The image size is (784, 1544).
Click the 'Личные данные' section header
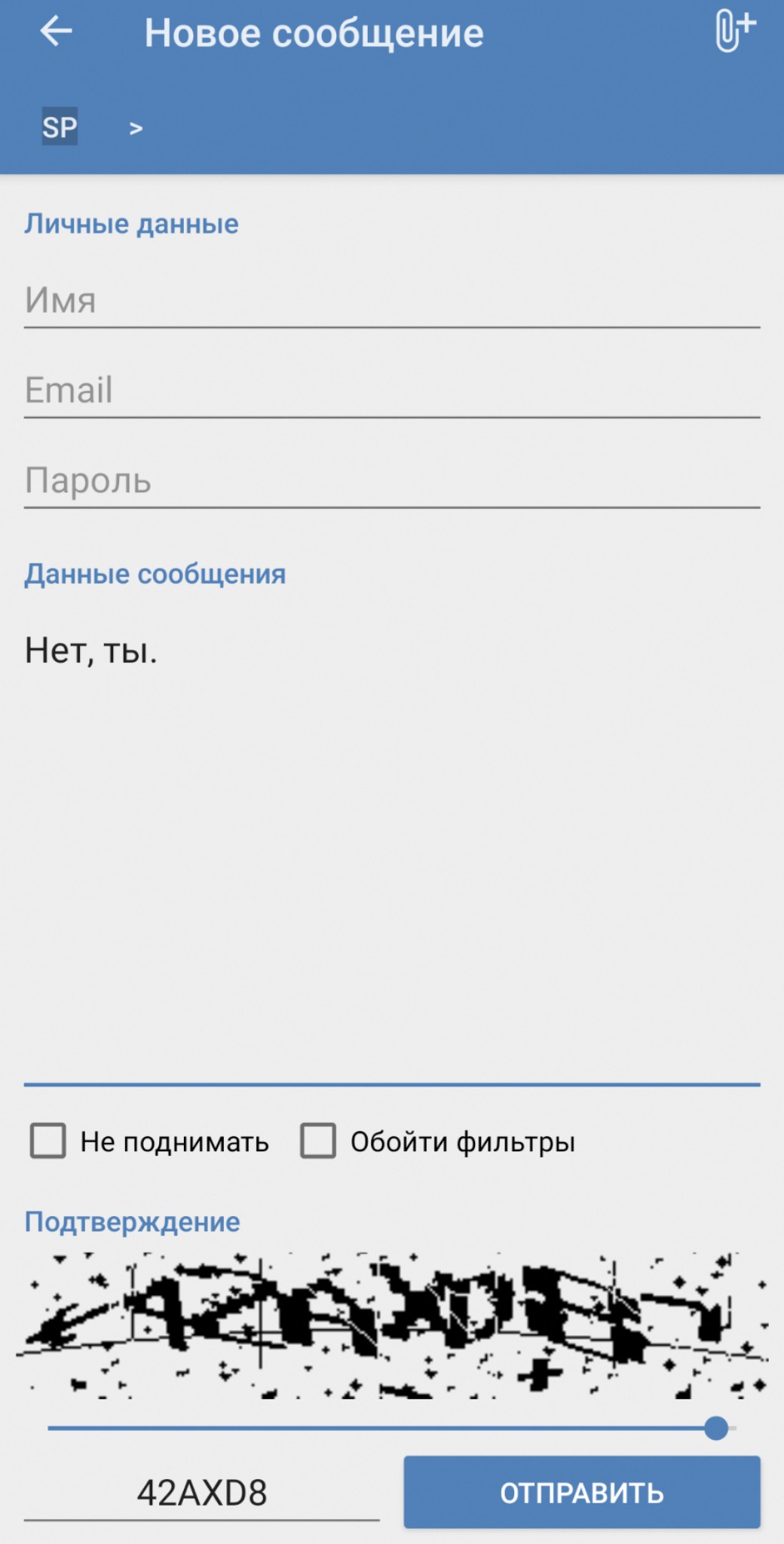[131, 224]
